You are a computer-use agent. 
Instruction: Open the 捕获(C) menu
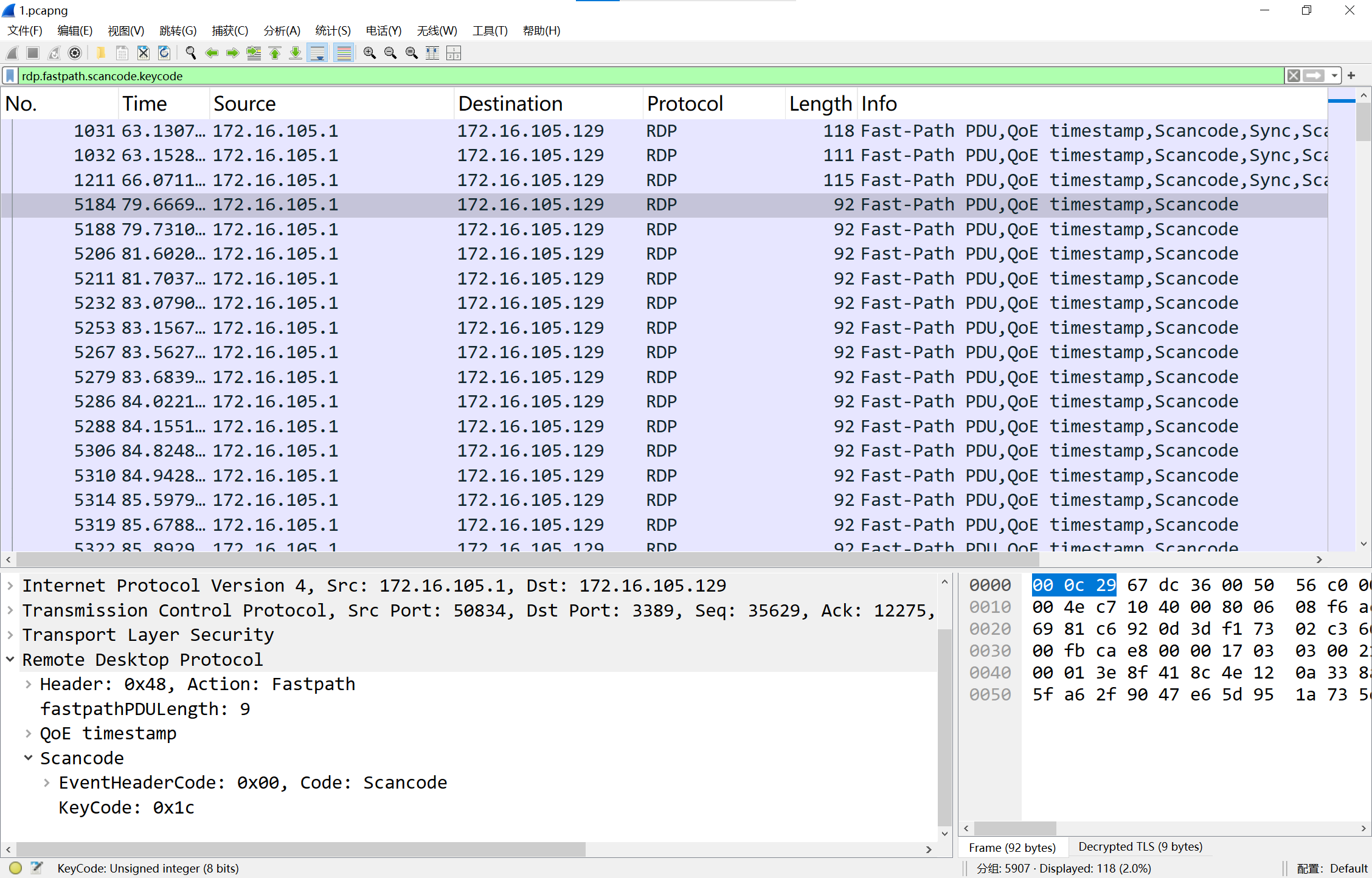click(230, 31)
